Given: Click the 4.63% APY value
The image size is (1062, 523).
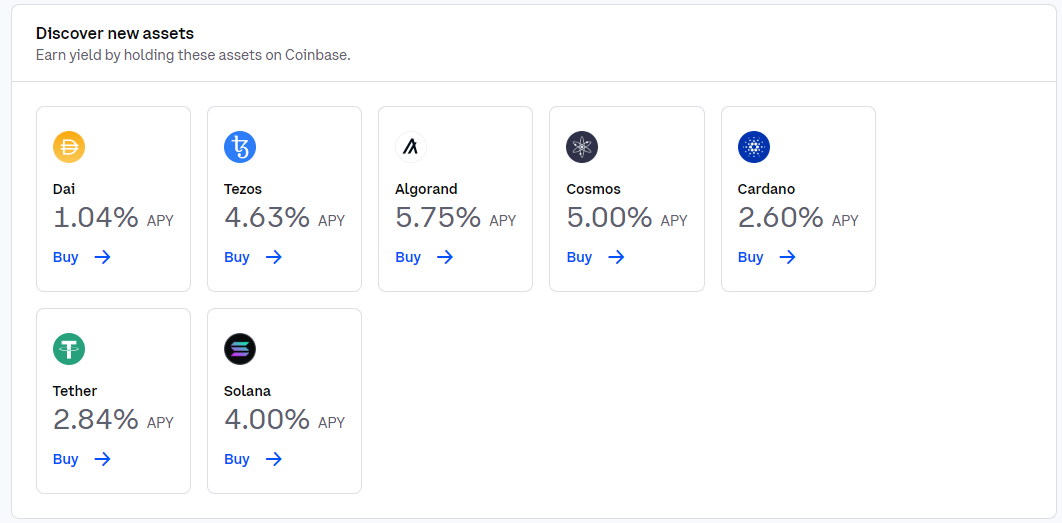Looking at the screenshot, I should pos(267,218).
